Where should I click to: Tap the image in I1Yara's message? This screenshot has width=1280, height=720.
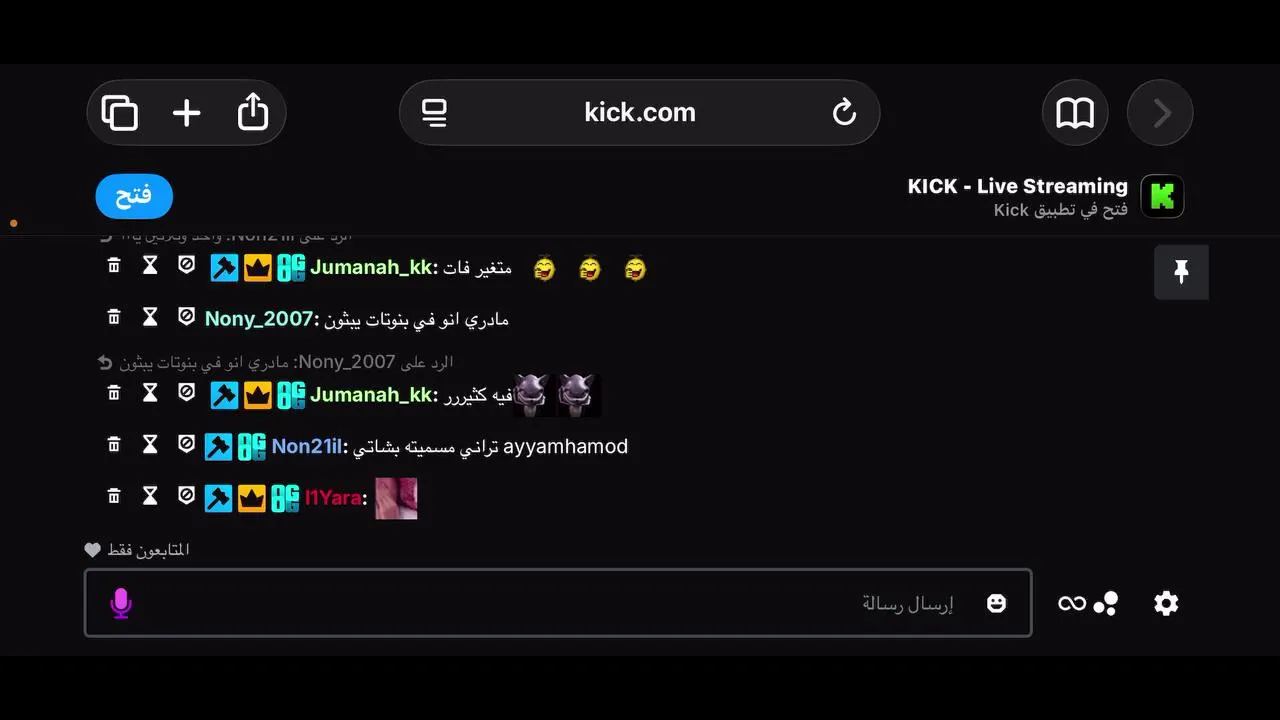click(396, 498)
